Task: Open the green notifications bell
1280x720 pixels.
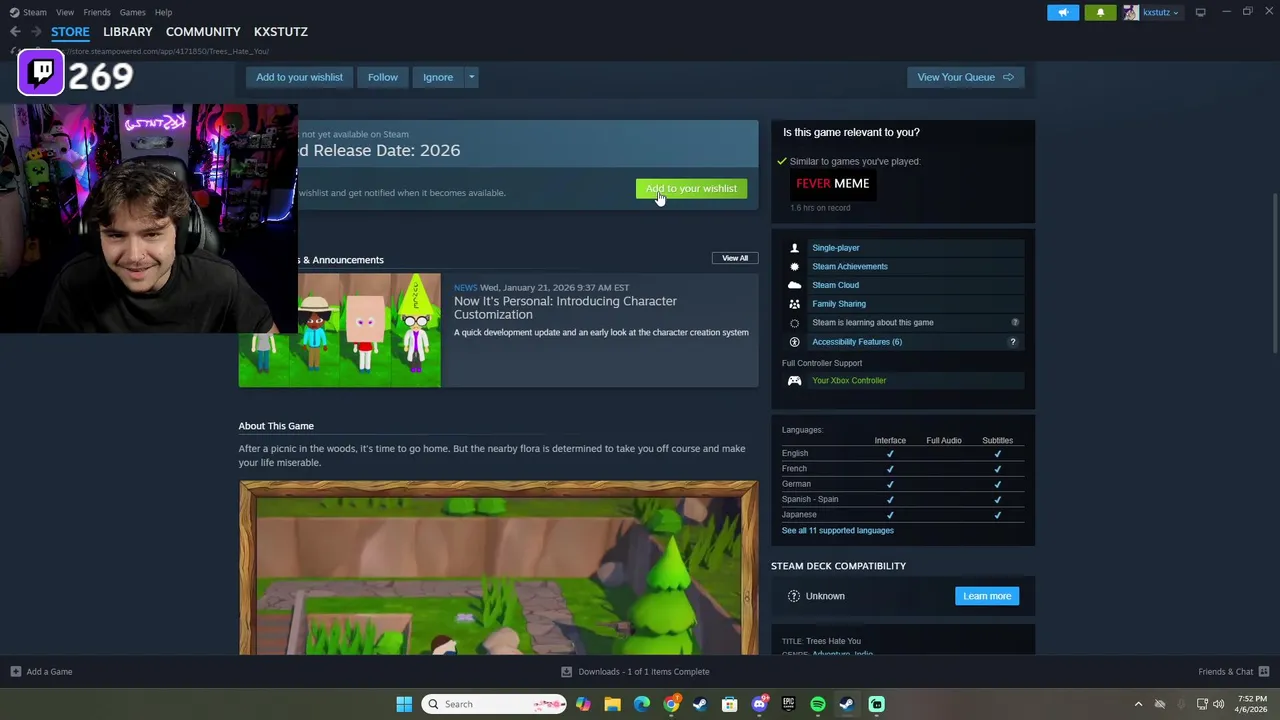Action: pyautogui.click(x=1100, y=12)
